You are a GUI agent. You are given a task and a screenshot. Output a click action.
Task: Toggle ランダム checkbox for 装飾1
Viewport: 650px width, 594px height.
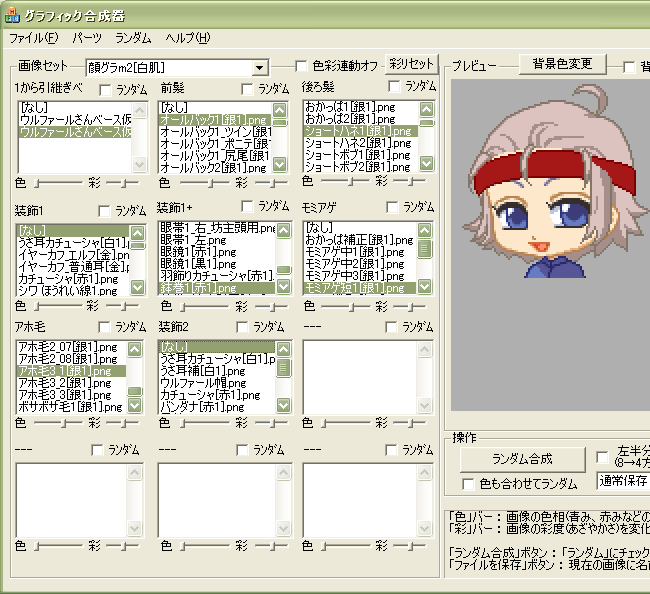tap(104, 211)
